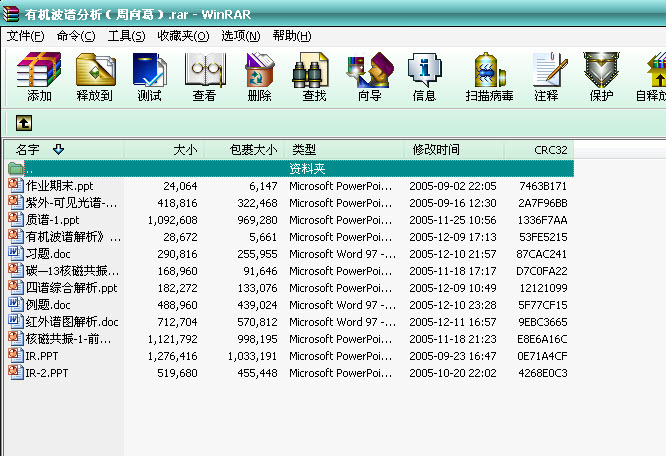
Task: Click the size value 1,092,608
Action: 172,220
